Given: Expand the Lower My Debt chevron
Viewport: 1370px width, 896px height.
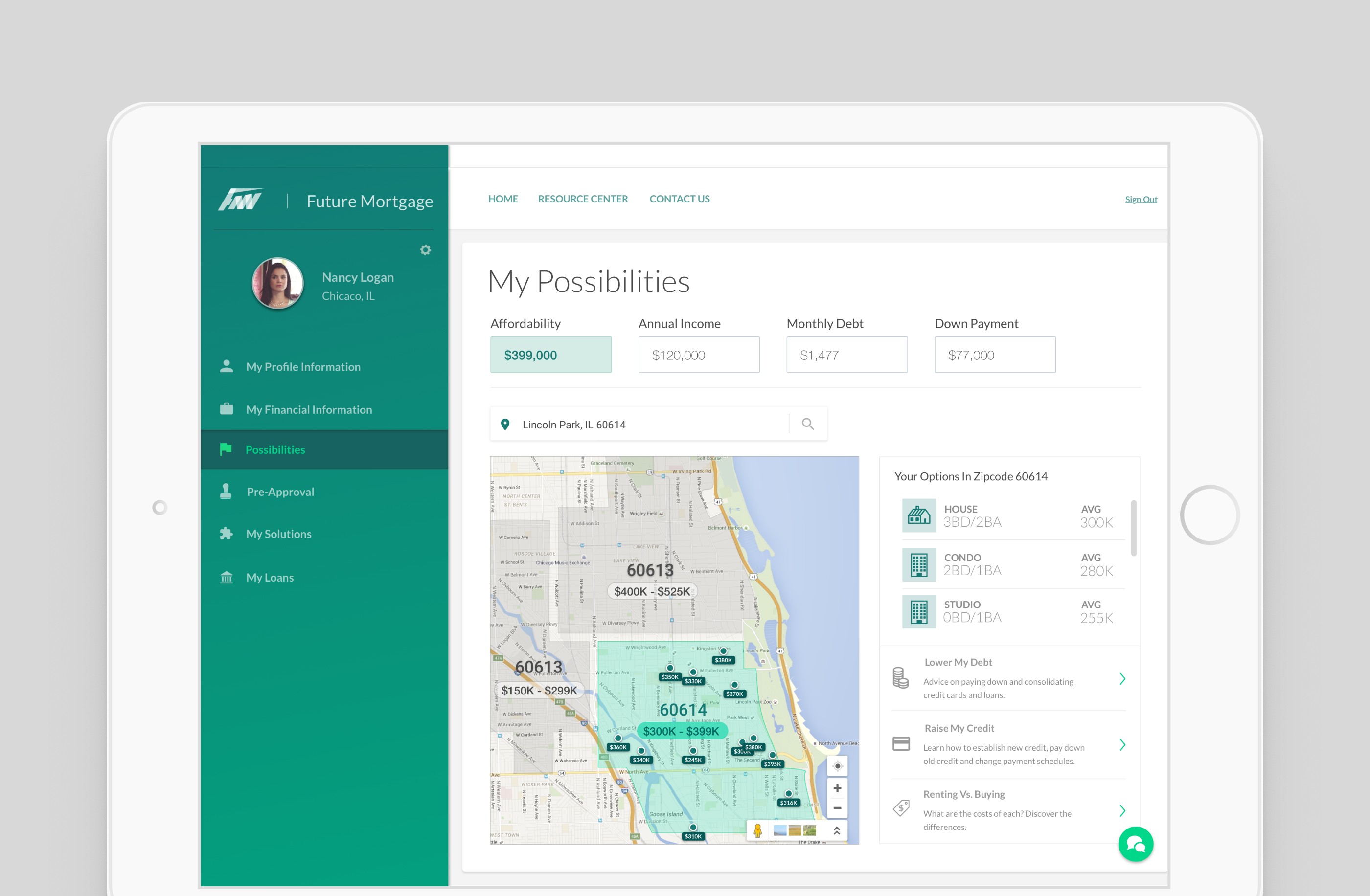Looking at the screenshot, I should coord(1122,679).
